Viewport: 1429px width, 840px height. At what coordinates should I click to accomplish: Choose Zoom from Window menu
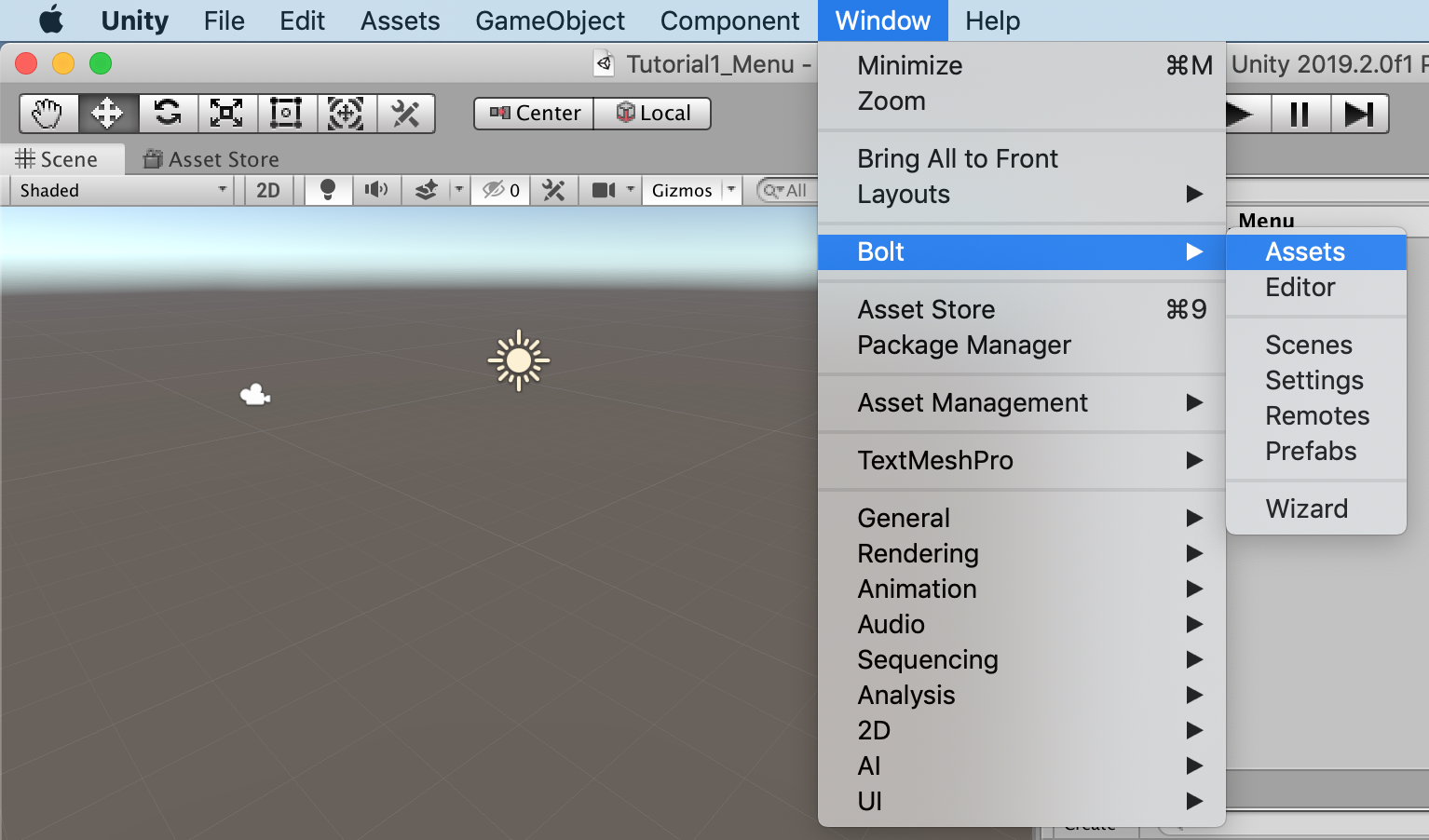1022,101
